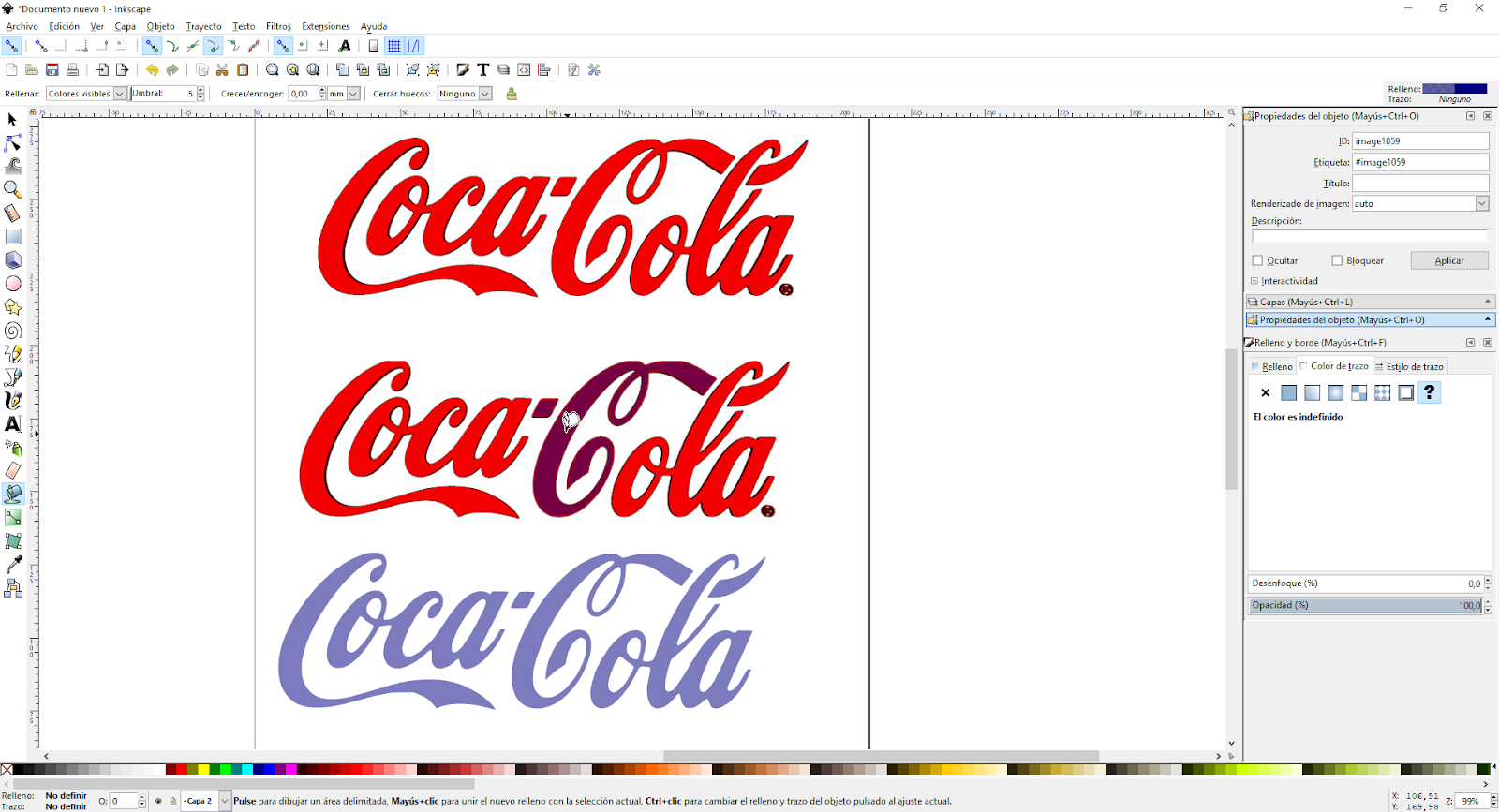This screenshot has height=812, width=1499.
Task: Select the Tweak tool
Action: click(13, 167)
